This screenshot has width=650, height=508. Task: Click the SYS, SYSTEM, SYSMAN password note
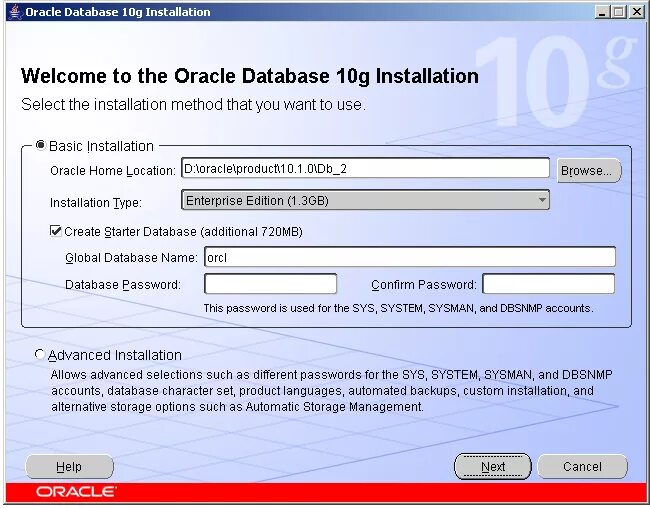pyautogui.click(x=398, y=308)
